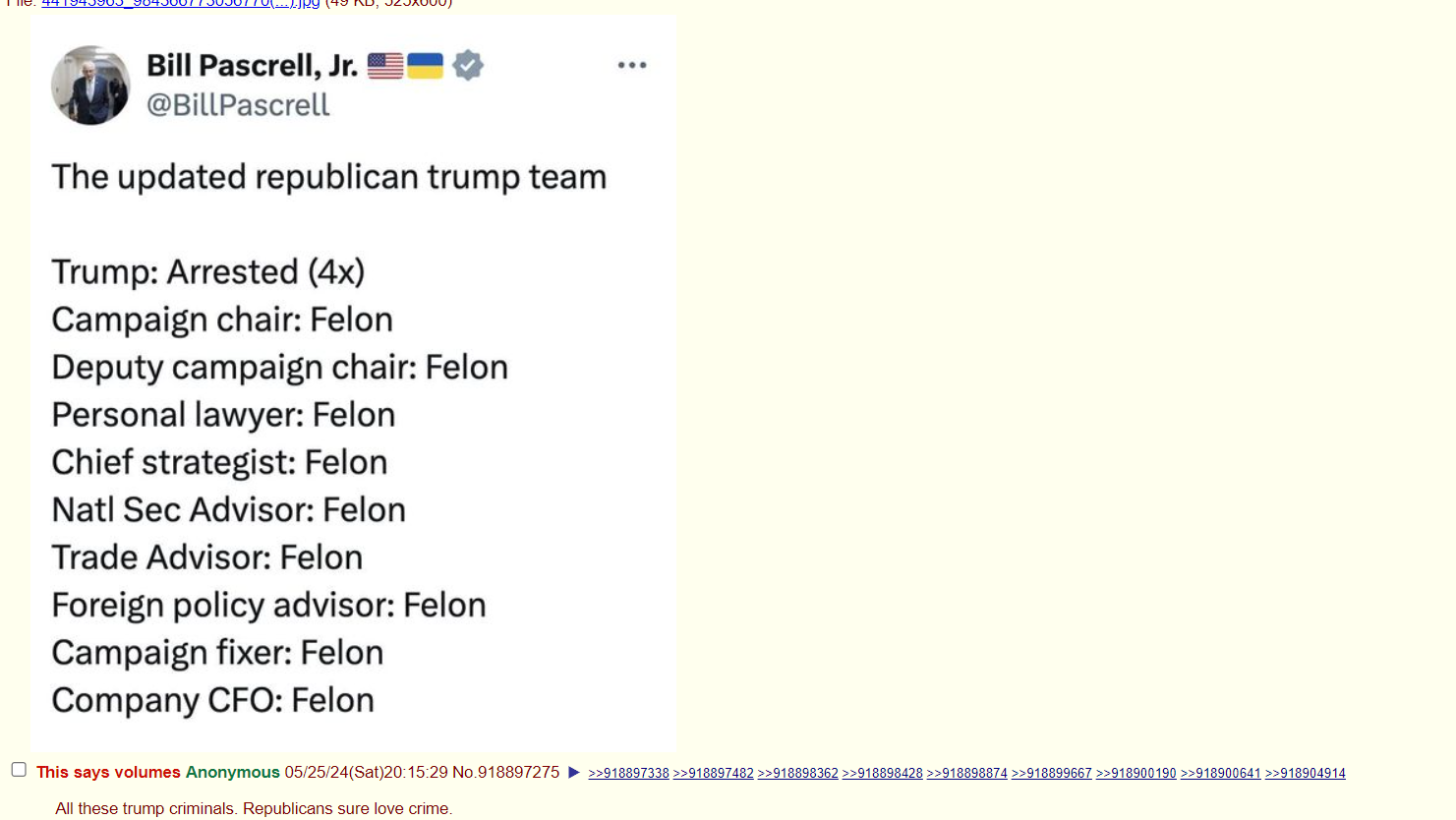Click Bill Pascrell's round profile avatar

point(90,85)
